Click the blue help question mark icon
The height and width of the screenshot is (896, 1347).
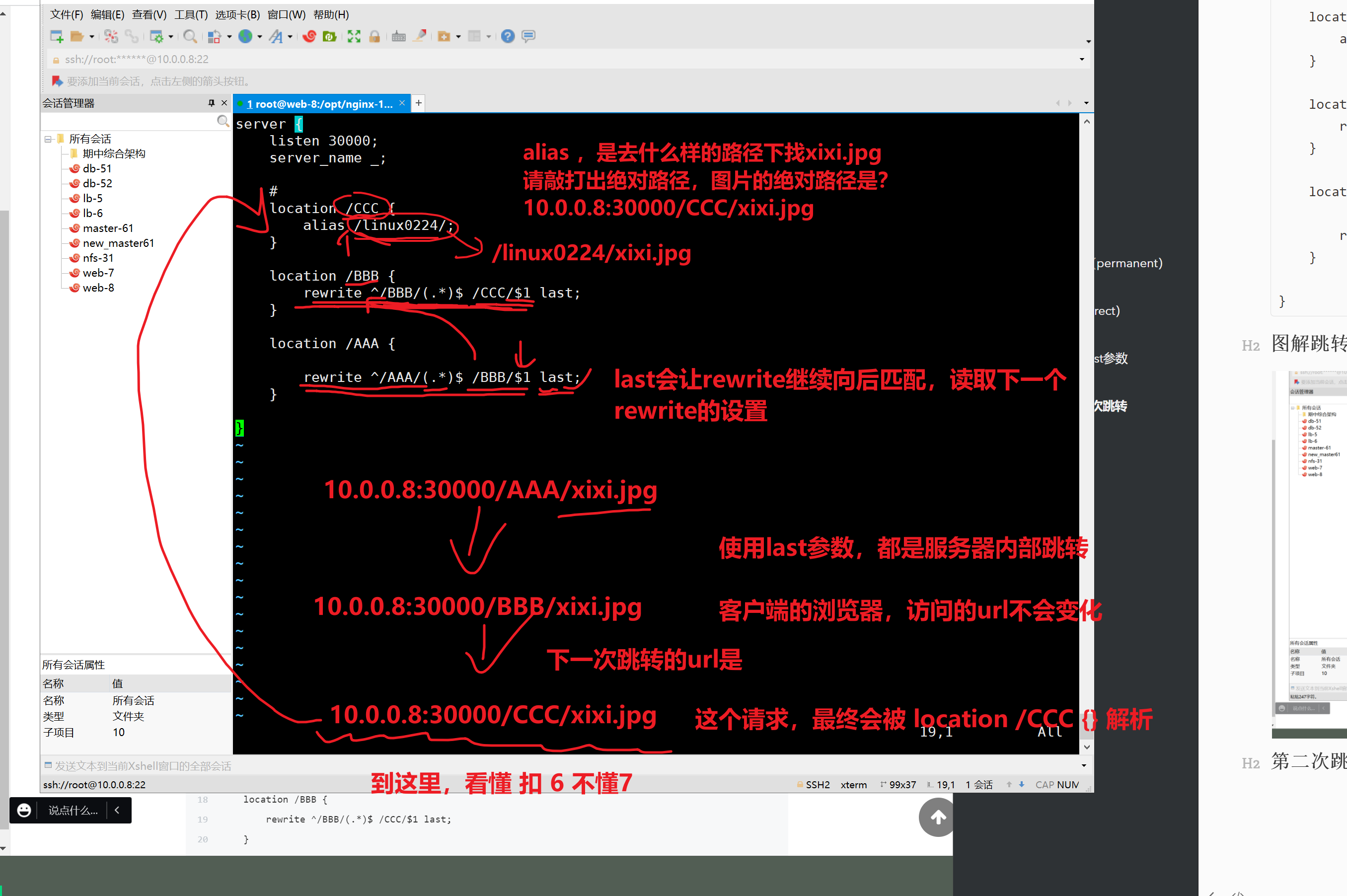point(508,37)
